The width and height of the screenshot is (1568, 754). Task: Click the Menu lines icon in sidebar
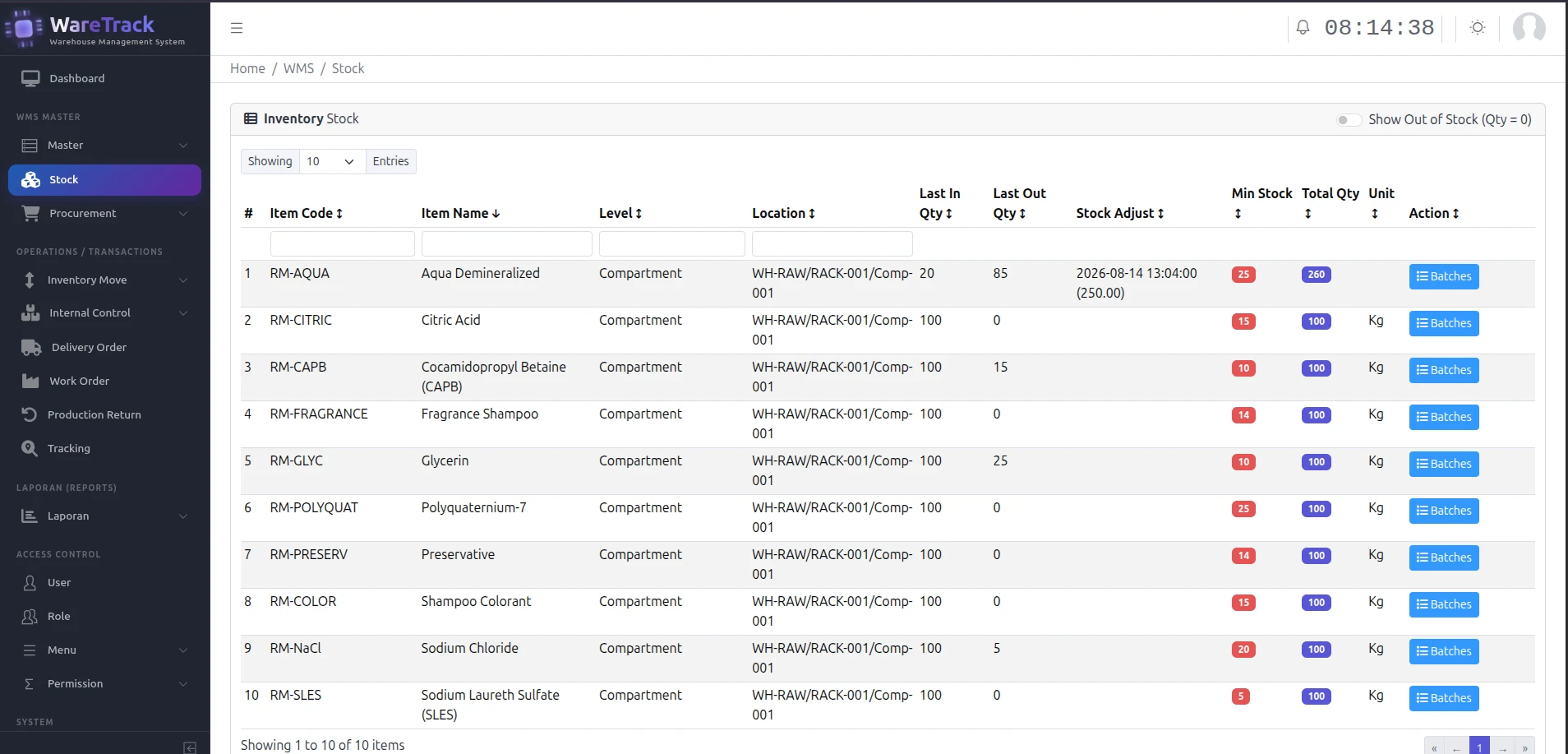pyautogui.click(x=30, y=650)
